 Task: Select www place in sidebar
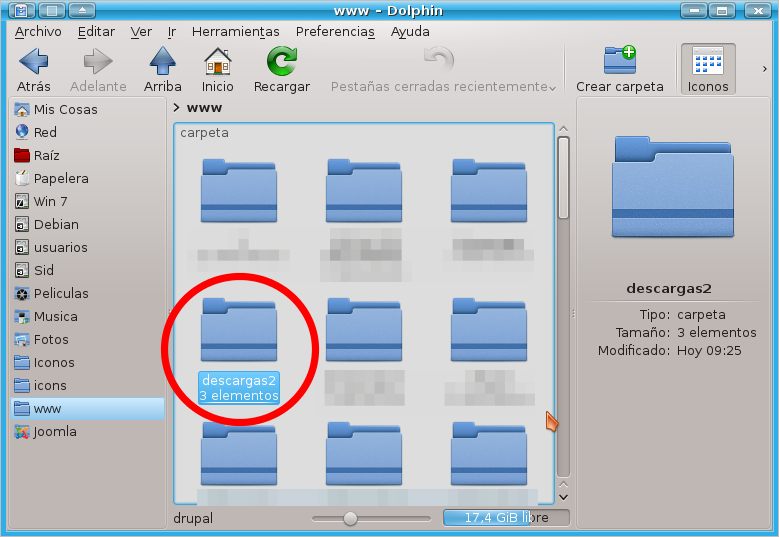click(x=88, y=409)
